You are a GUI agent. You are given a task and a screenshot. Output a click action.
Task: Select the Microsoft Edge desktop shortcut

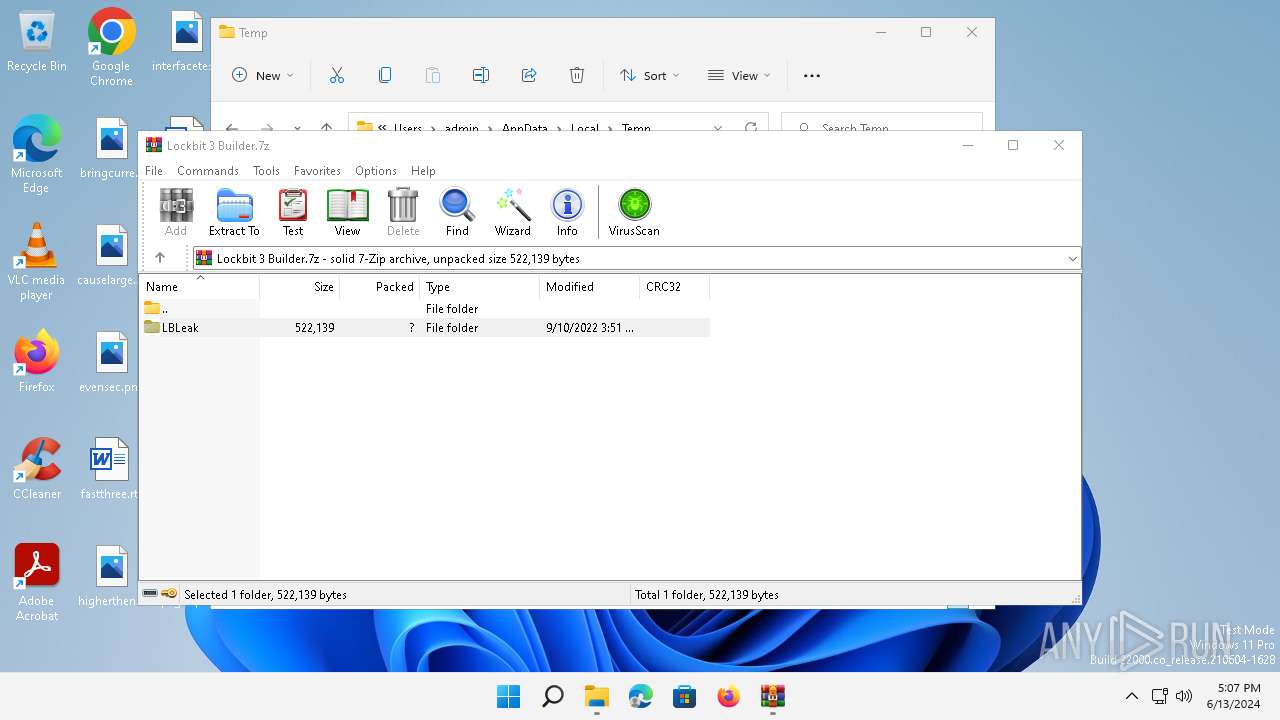[37, 154]
